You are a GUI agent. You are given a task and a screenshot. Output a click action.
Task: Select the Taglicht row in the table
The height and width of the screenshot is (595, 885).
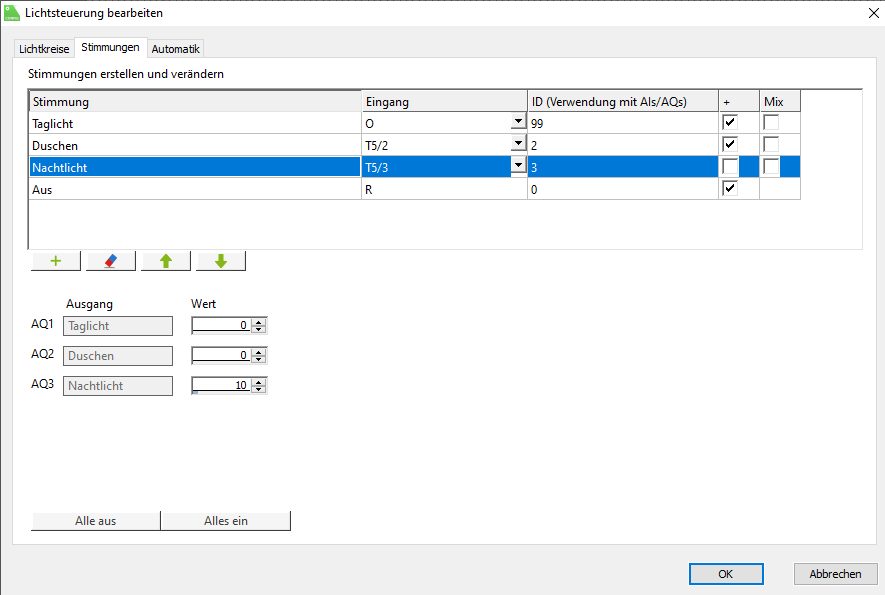(415, 123)
